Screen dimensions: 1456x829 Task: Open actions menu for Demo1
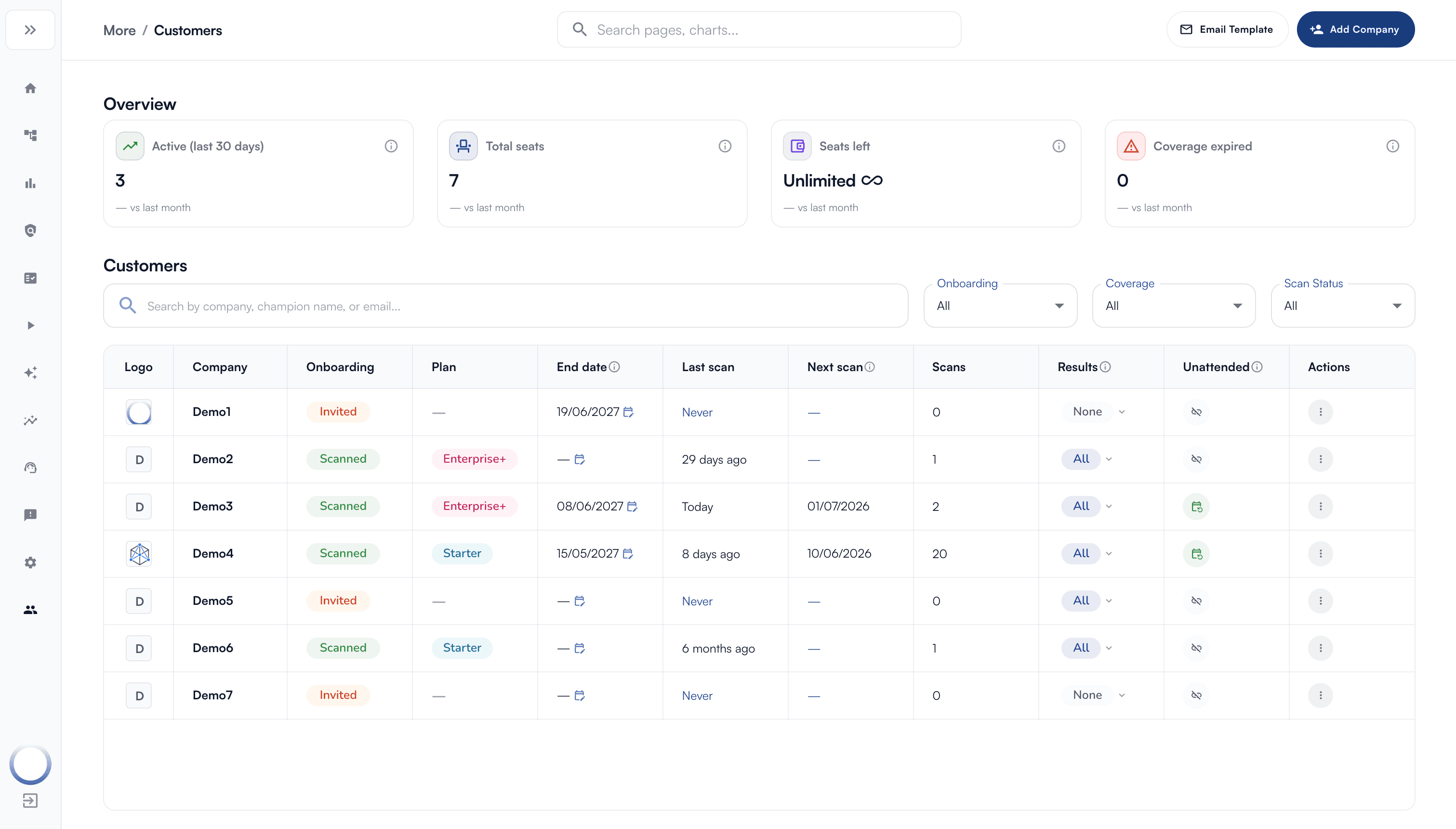tap(1321, 412)
